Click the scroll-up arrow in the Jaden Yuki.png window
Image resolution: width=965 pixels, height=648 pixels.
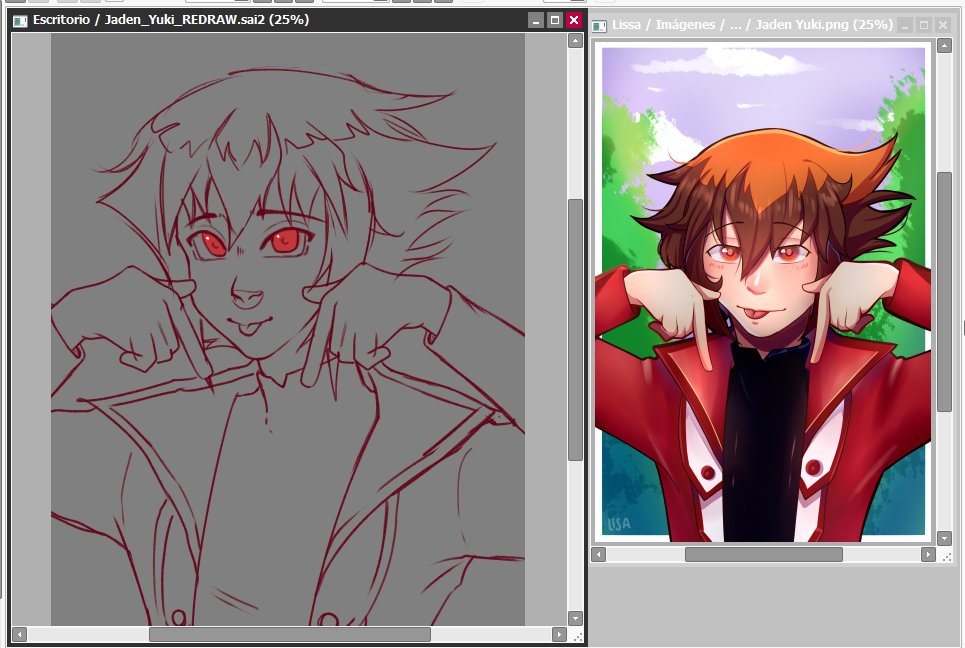944,45
